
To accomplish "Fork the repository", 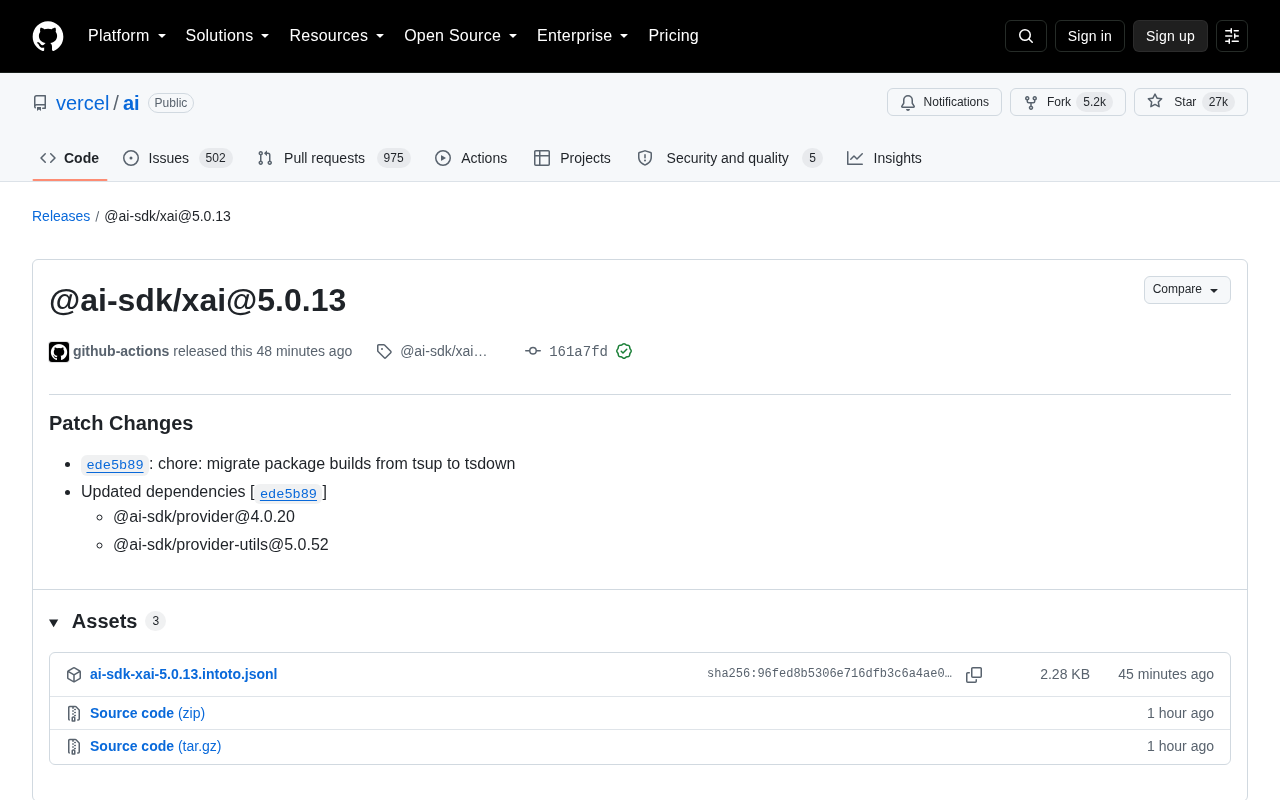I will point(1067,102).
